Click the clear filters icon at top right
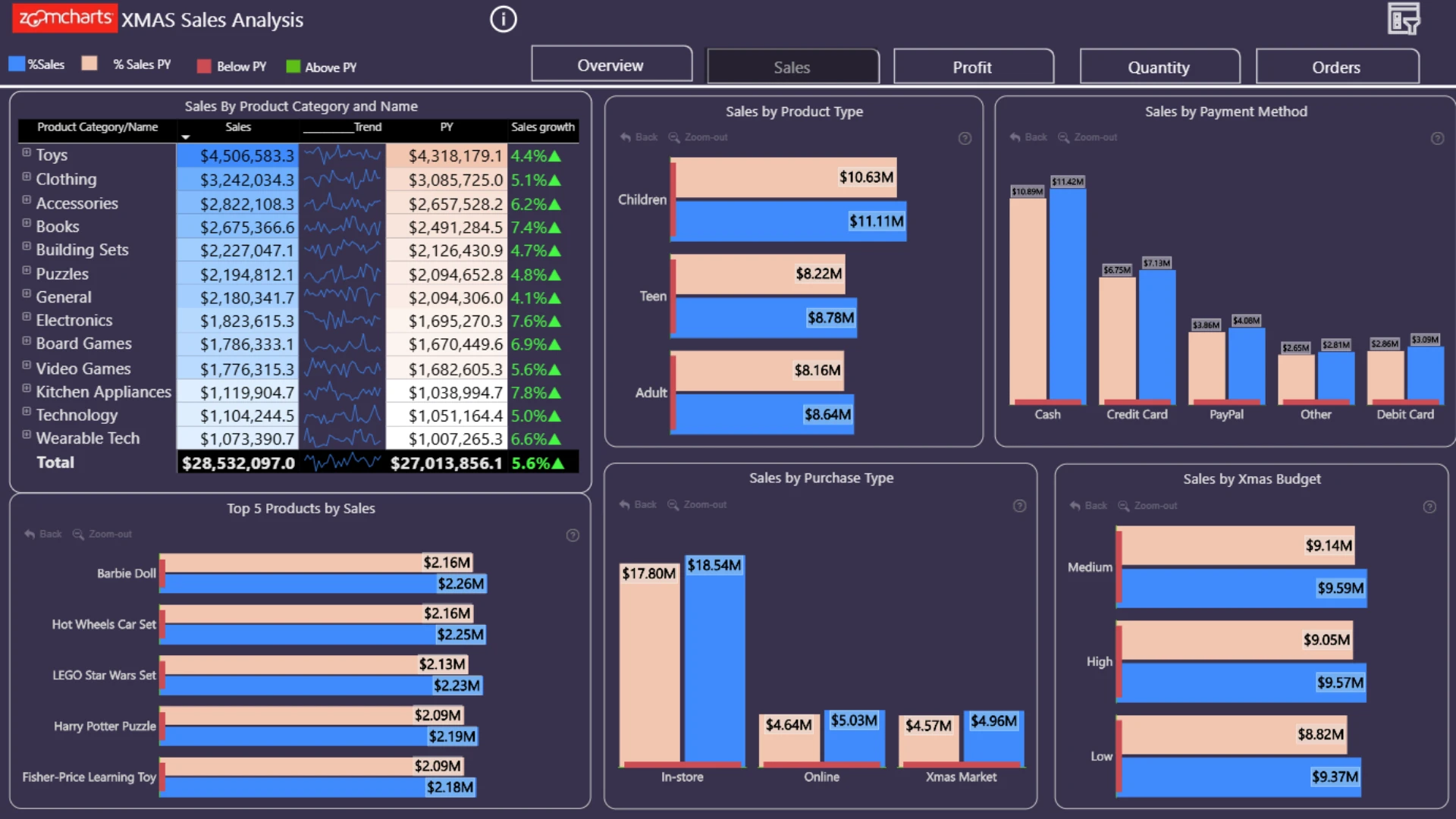1456x819 pixels. pyautogui.click(x=1404, y=19)
